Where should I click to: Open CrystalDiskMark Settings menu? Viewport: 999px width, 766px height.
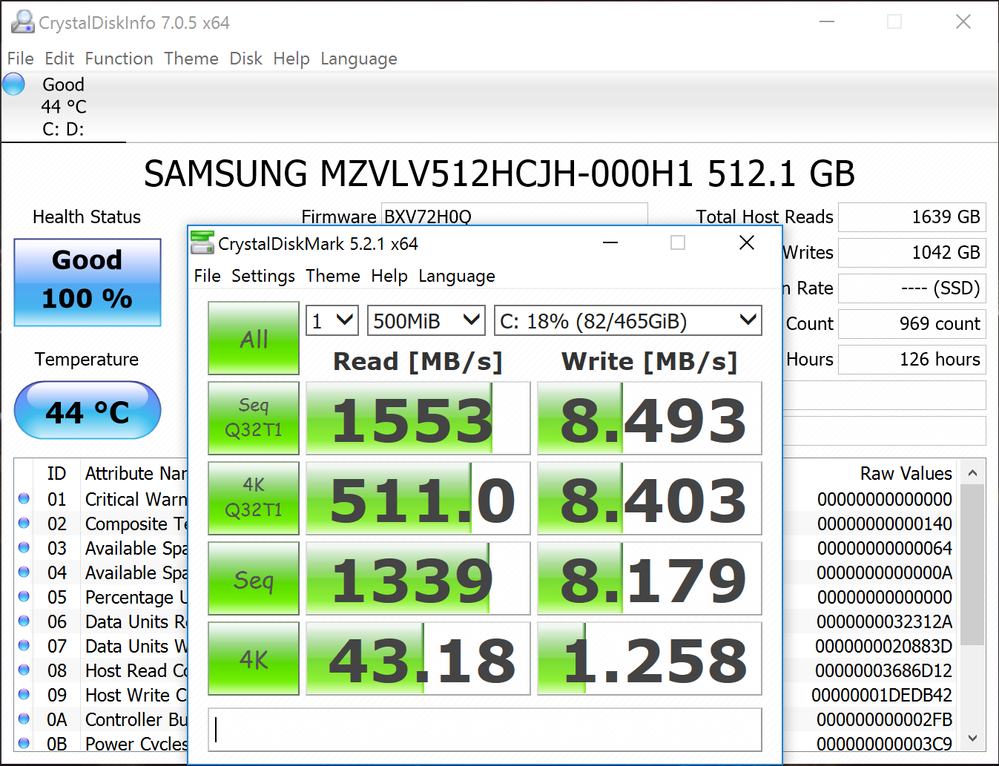click(263, 276)
